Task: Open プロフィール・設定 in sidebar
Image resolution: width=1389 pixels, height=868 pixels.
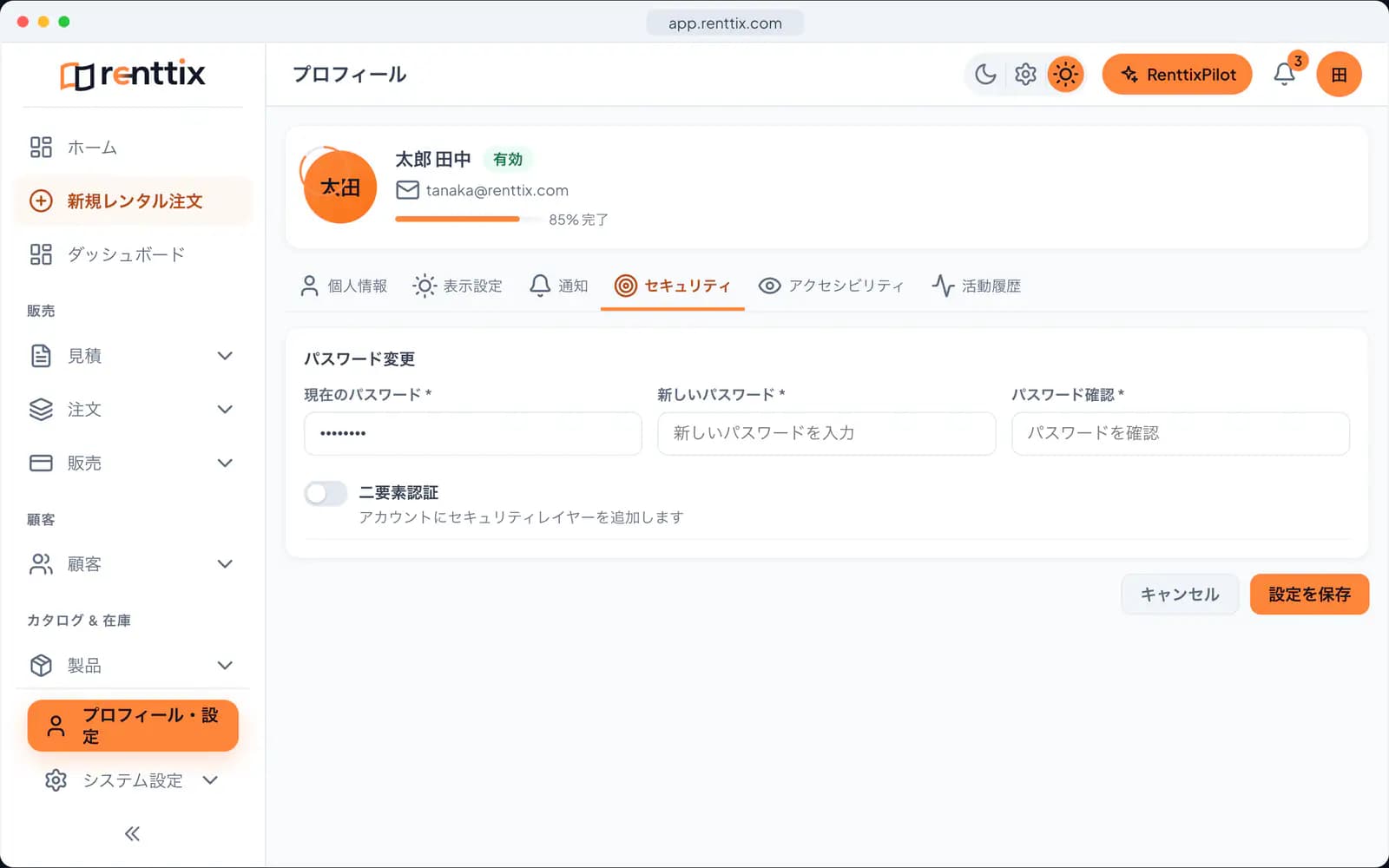Action: (133, 726)
